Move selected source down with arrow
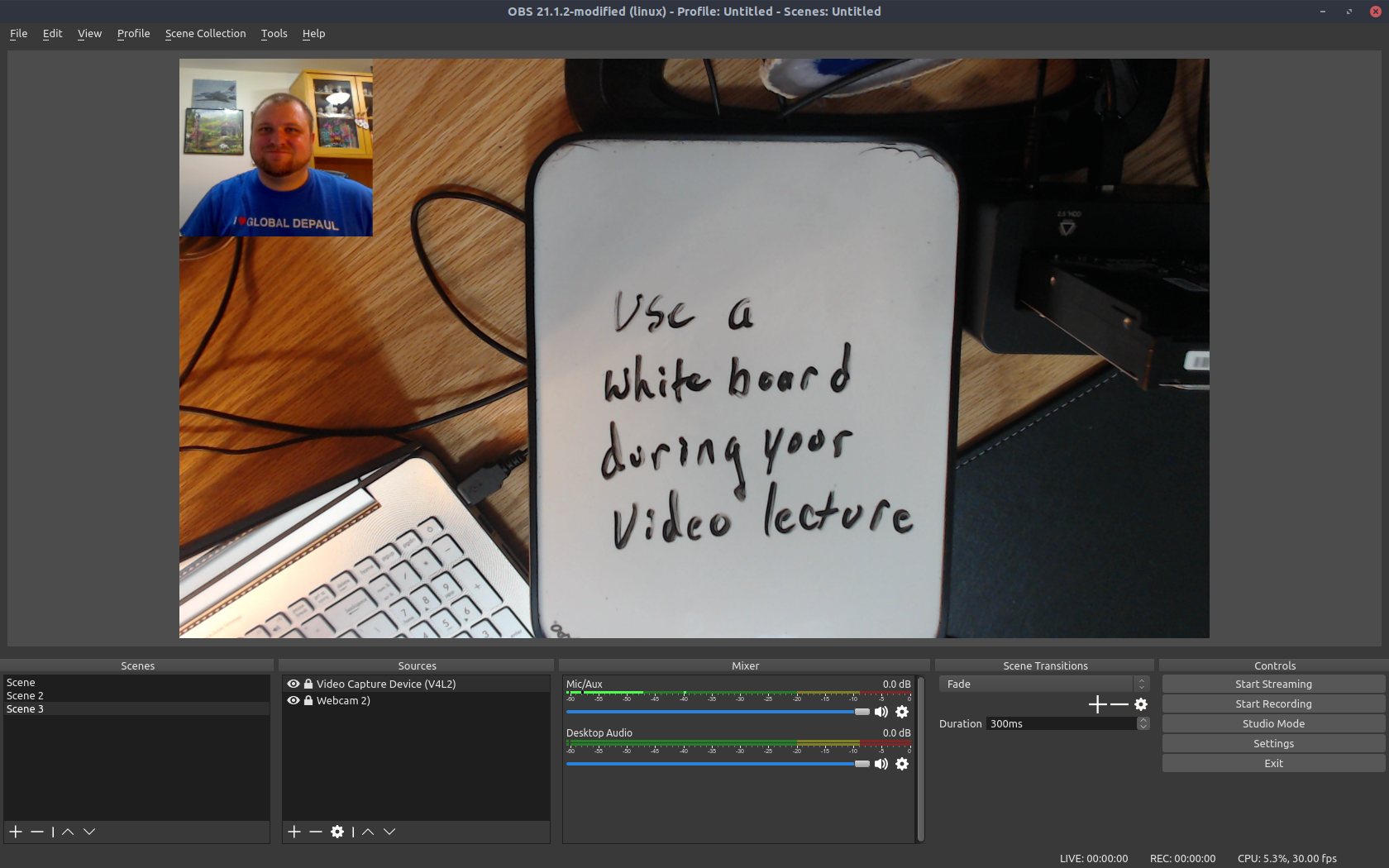 389,832
